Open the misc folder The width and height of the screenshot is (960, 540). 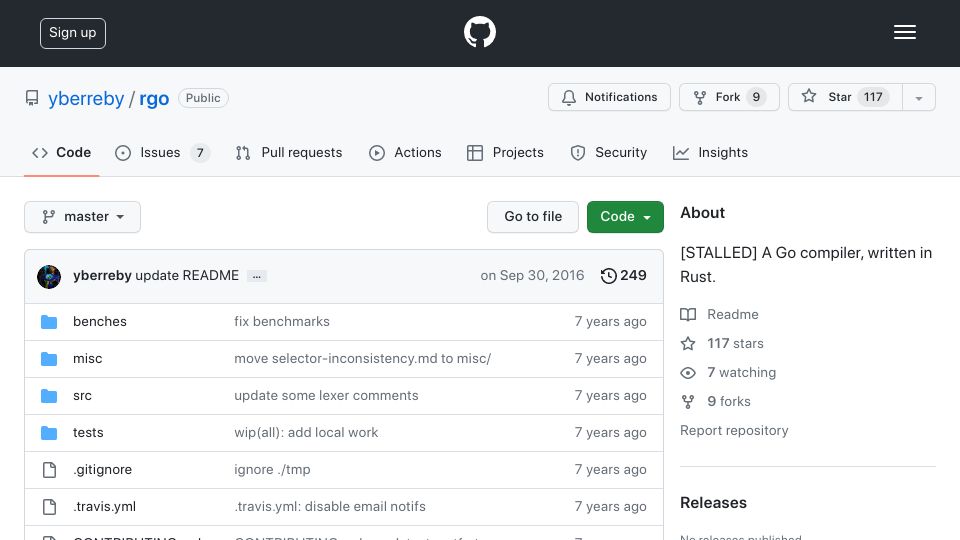coord(88,359)
